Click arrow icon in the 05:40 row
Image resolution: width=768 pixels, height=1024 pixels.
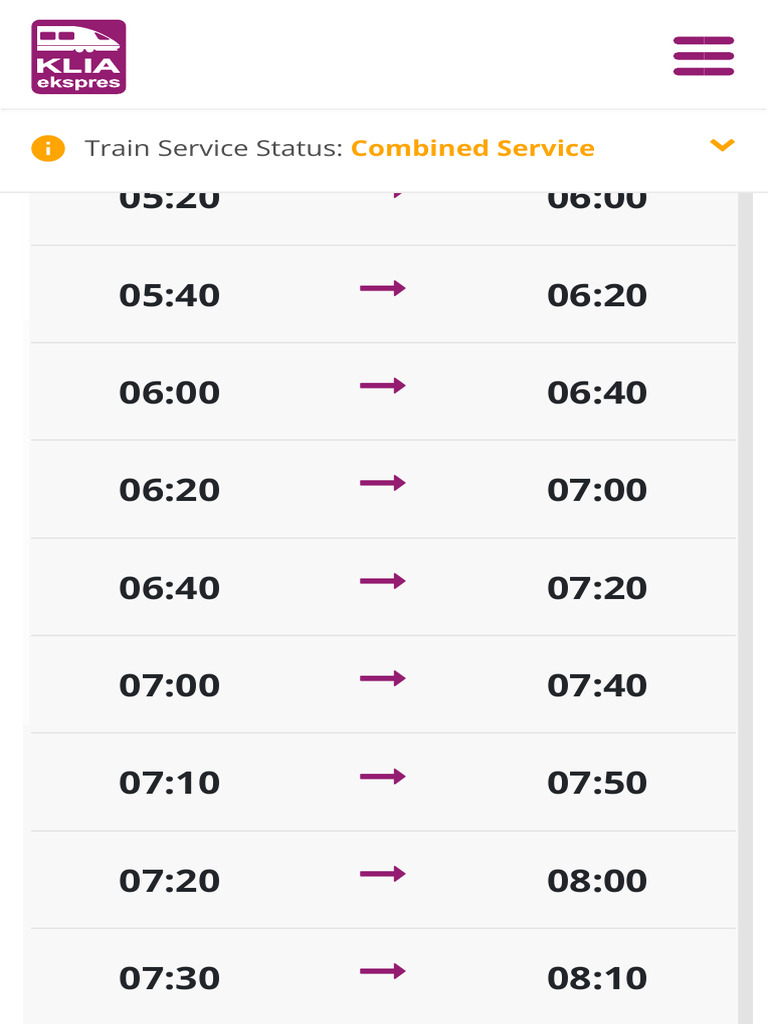pos(383,289)
